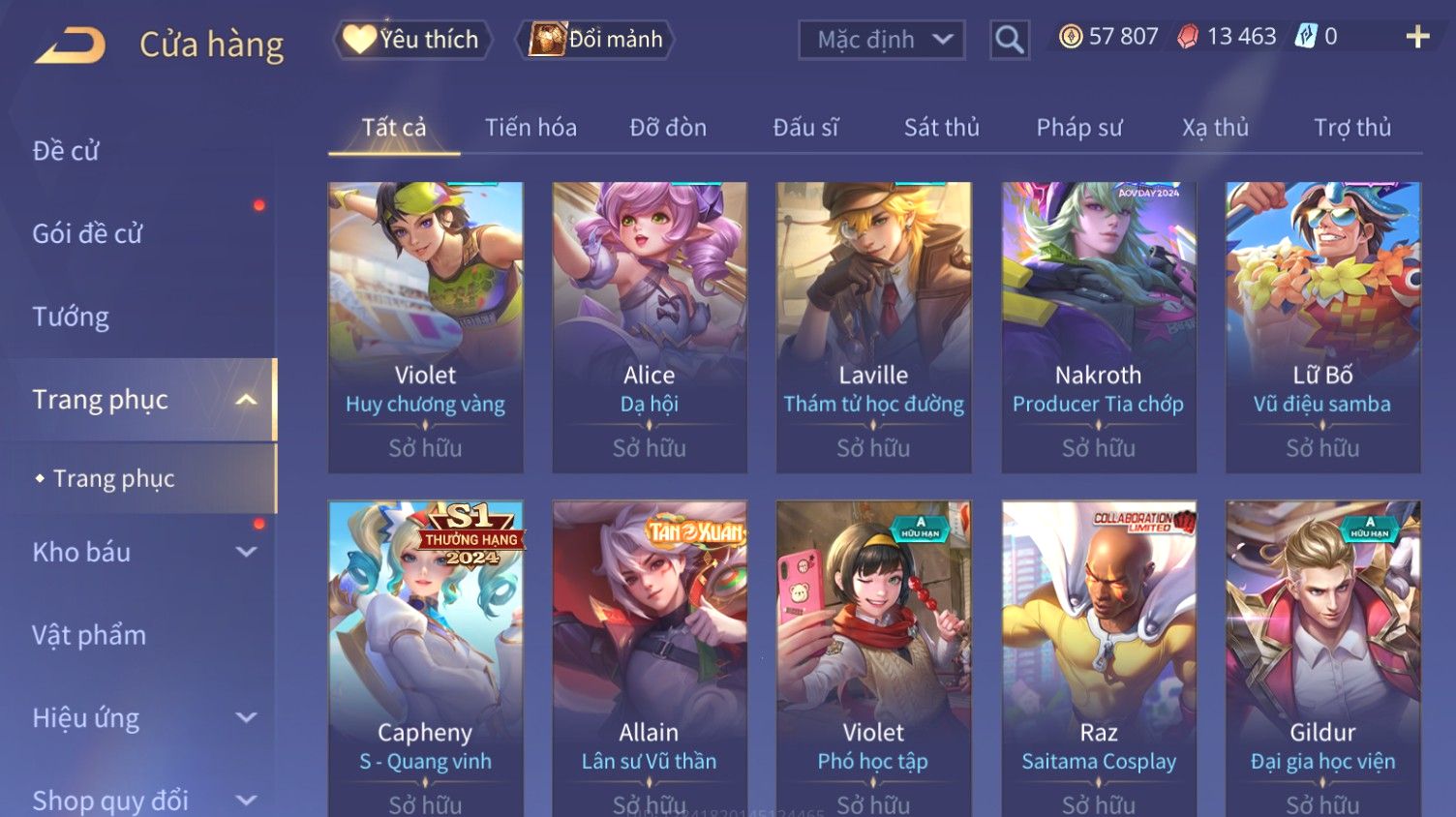
Task: Tap the back arrow icon
Action: [x=70, y=44]
